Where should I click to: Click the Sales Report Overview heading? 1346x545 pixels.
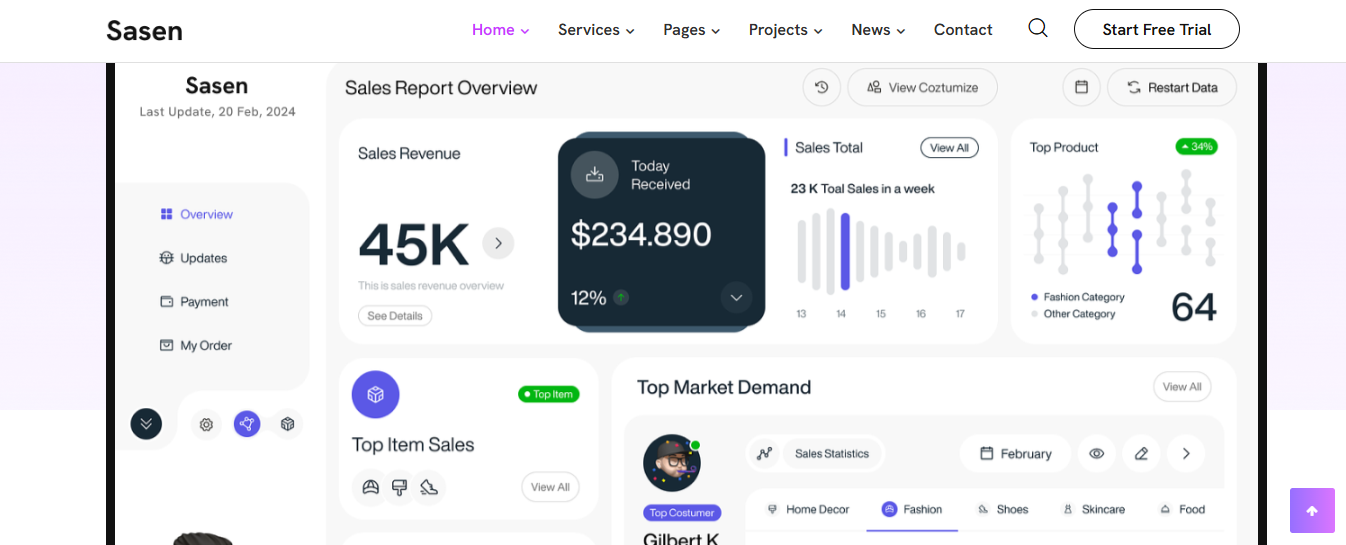[441, 88]
